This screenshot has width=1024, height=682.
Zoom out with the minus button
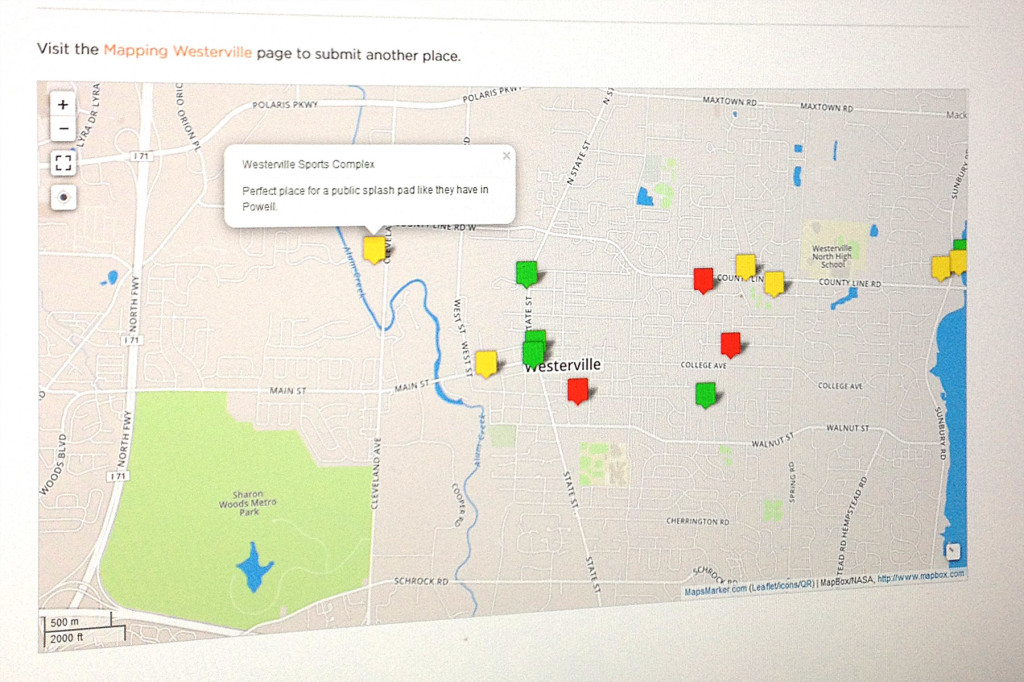pyautogui.click(x=63, y=128)
